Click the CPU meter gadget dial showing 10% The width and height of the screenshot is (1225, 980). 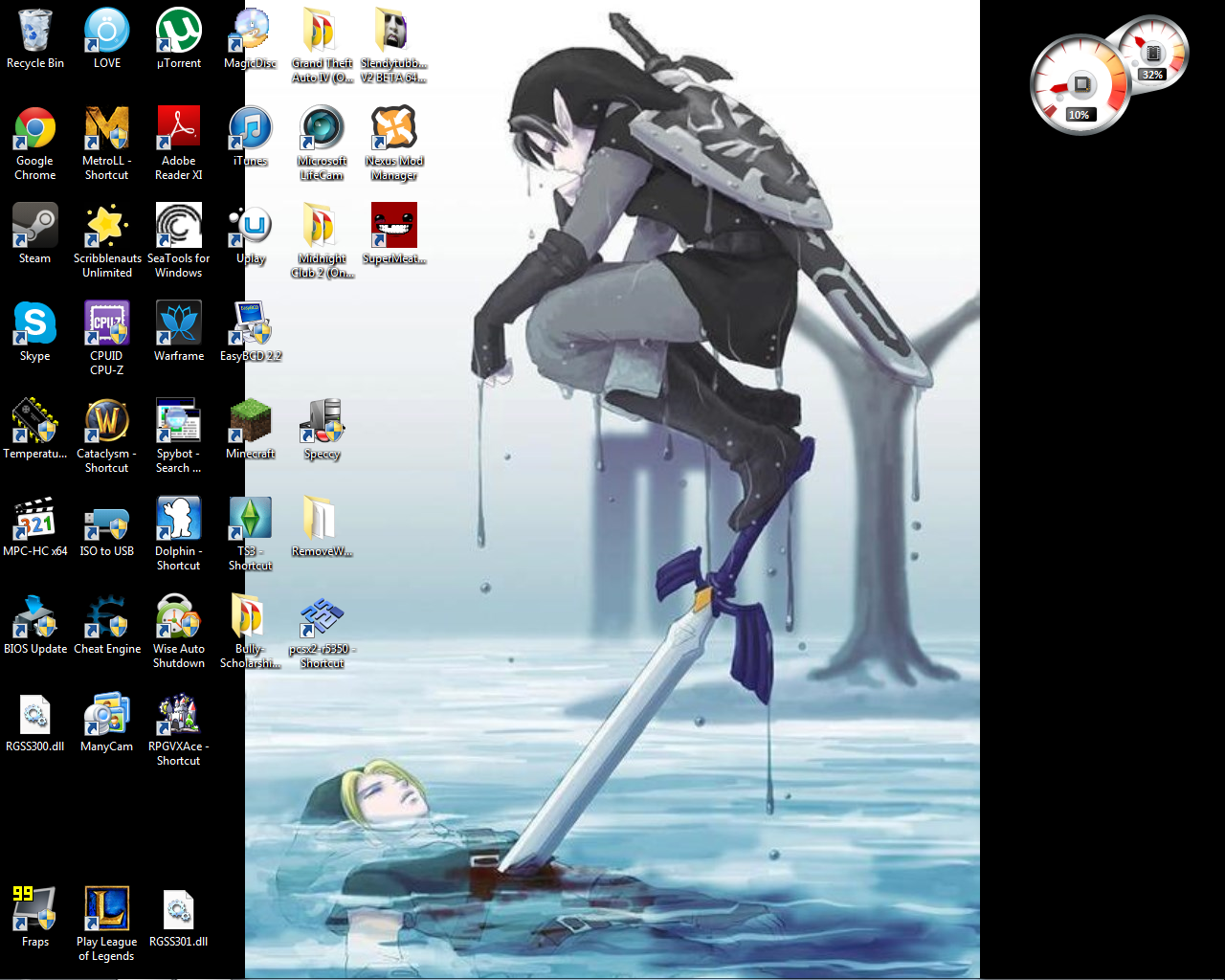point(1080,85)
